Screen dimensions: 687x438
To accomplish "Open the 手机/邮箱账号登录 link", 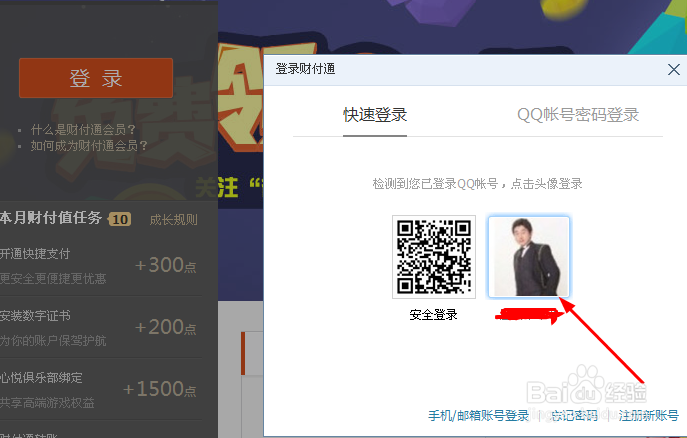I will 478,415.
